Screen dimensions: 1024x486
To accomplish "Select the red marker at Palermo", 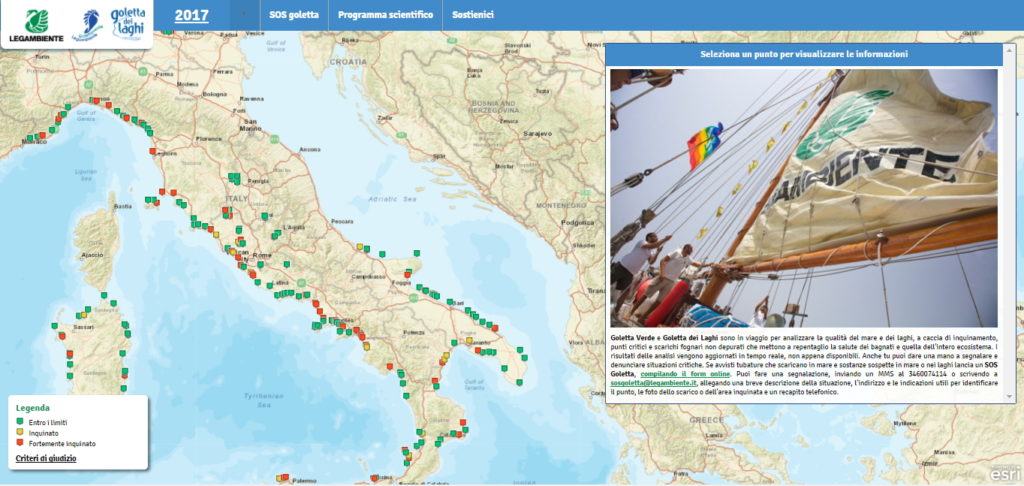I will (287, 477).
